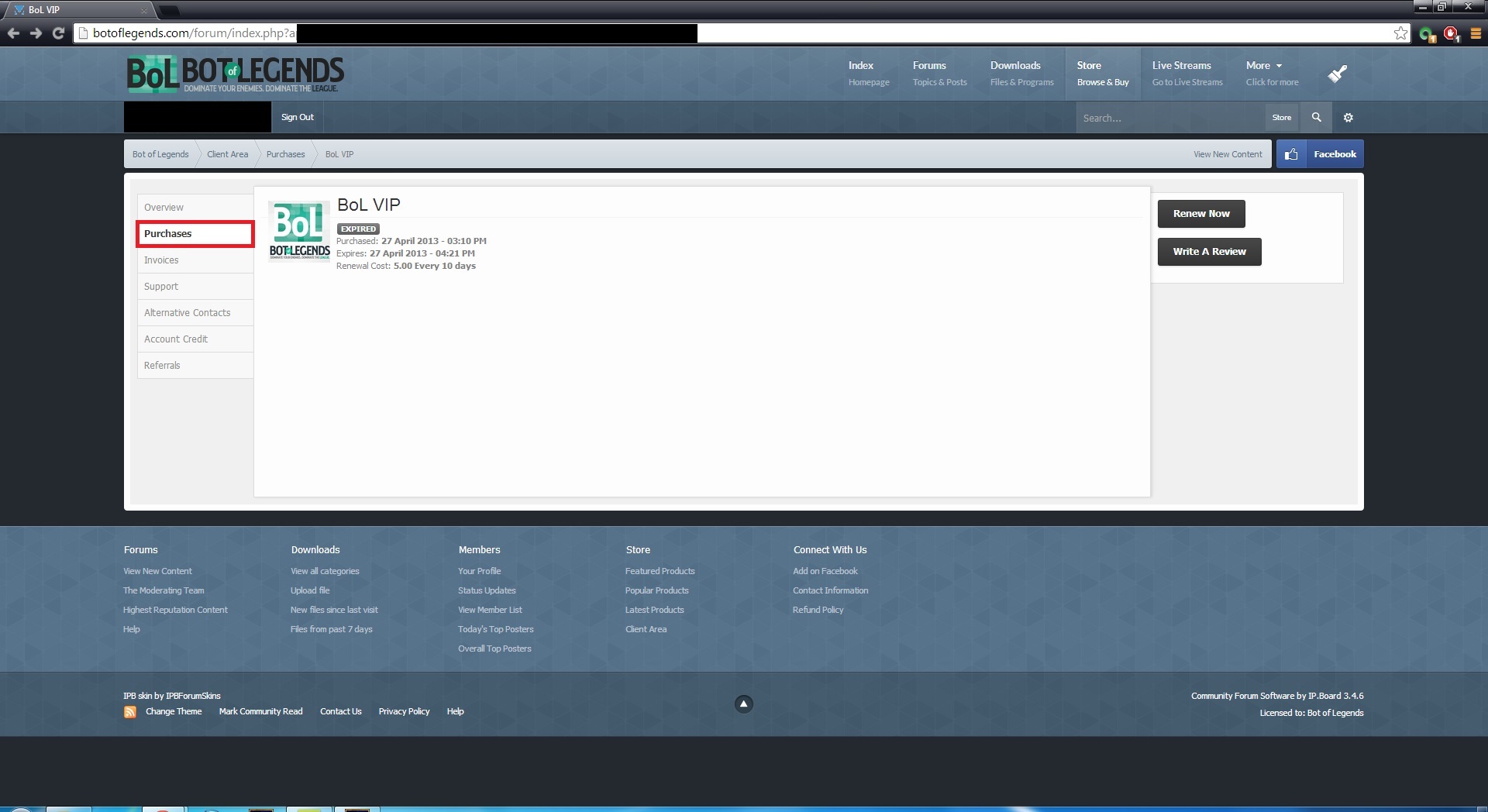The width and height of the screenshot is (1488, 812).
Task: Click the Facebook thumbs-up icon
Action: (x=1291, y=154)
